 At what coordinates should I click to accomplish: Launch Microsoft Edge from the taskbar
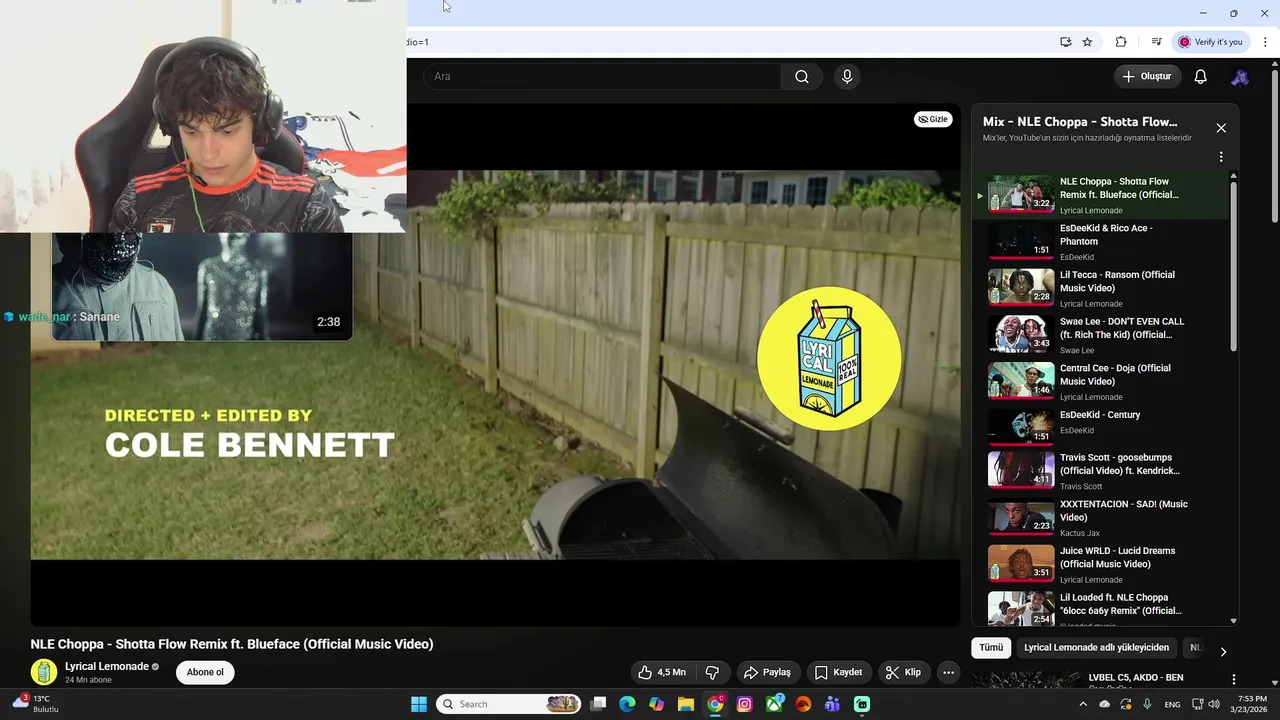point(627,704)
